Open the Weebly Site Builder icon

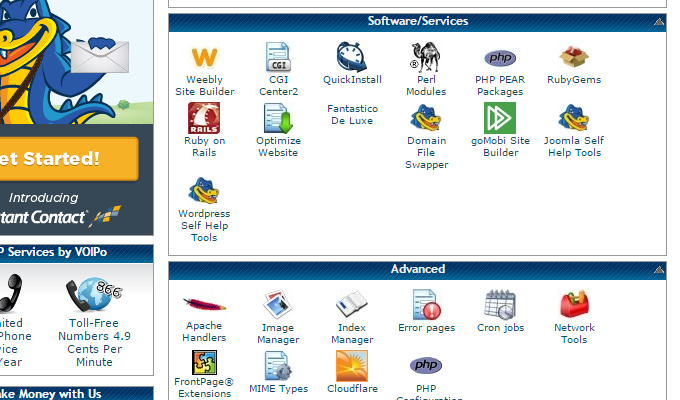click(204, 57)
